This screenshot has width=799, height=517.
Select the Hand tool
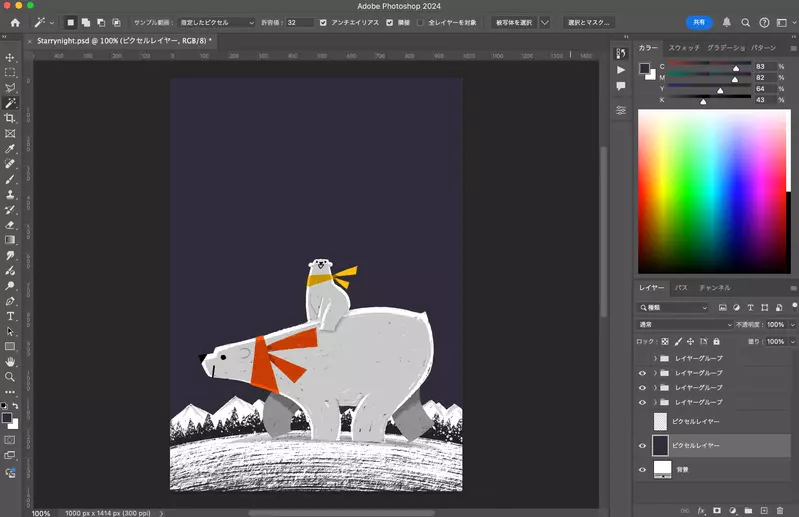[x=10, y=361]
